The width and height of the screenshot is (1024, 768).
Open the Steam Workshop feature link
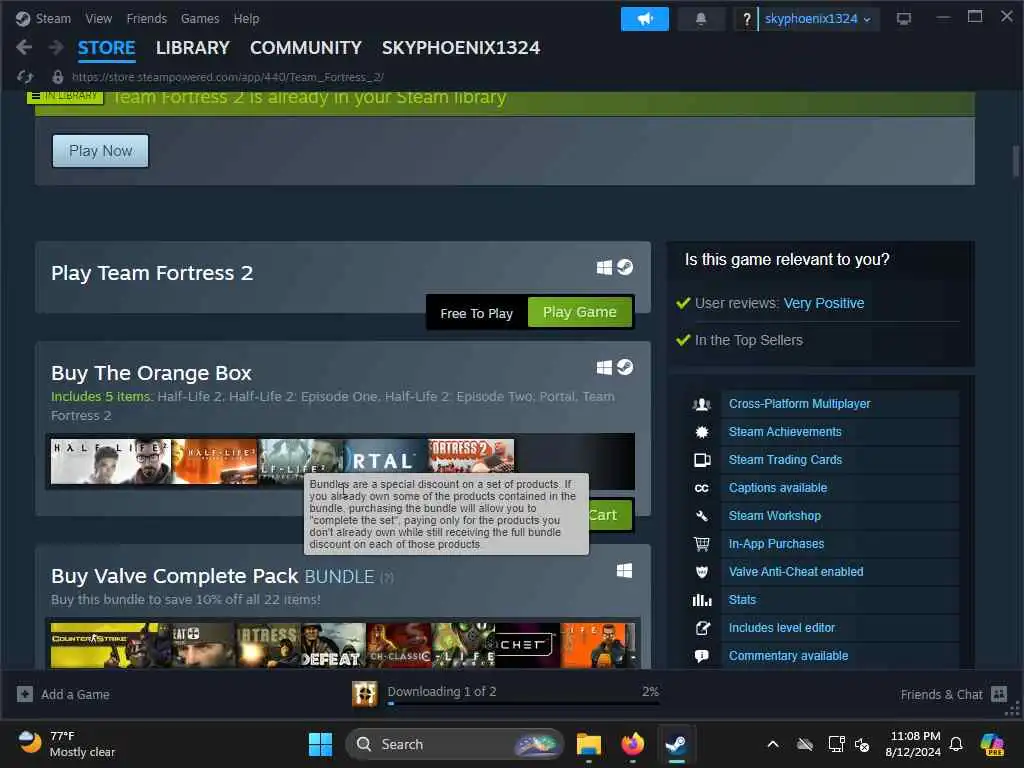pos(775,516)
